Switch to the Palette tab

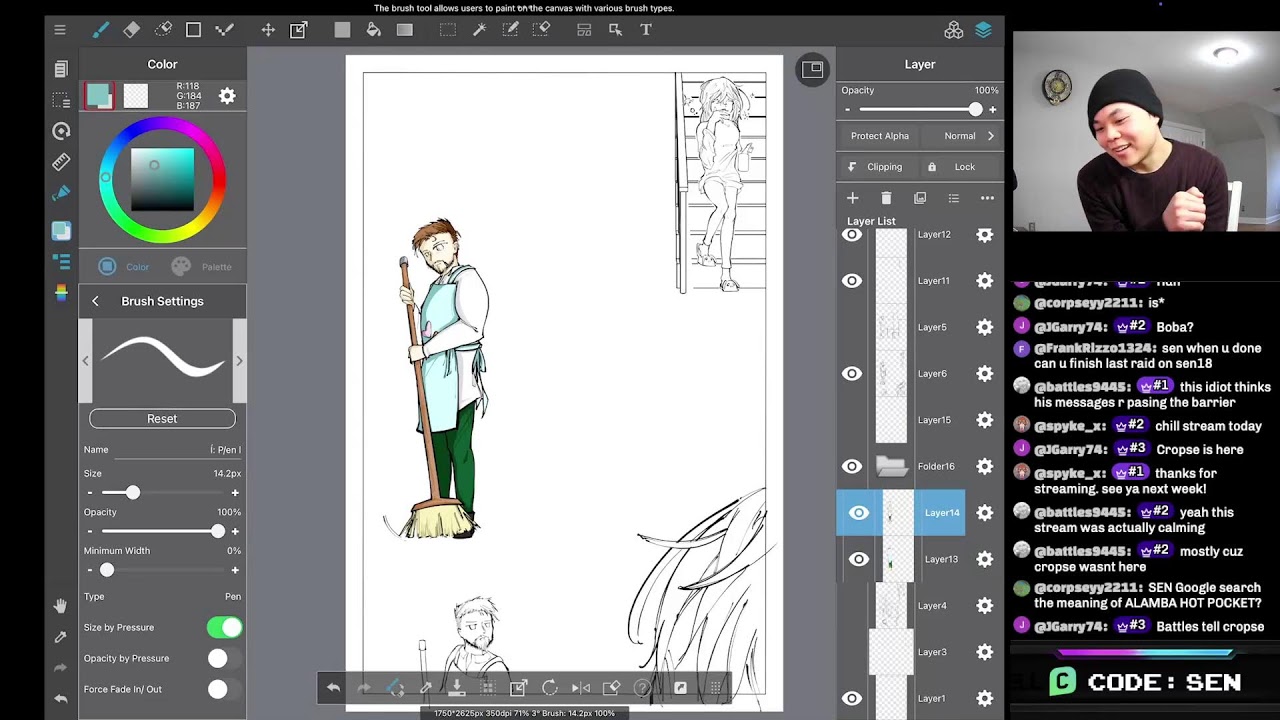click(201, 266)
